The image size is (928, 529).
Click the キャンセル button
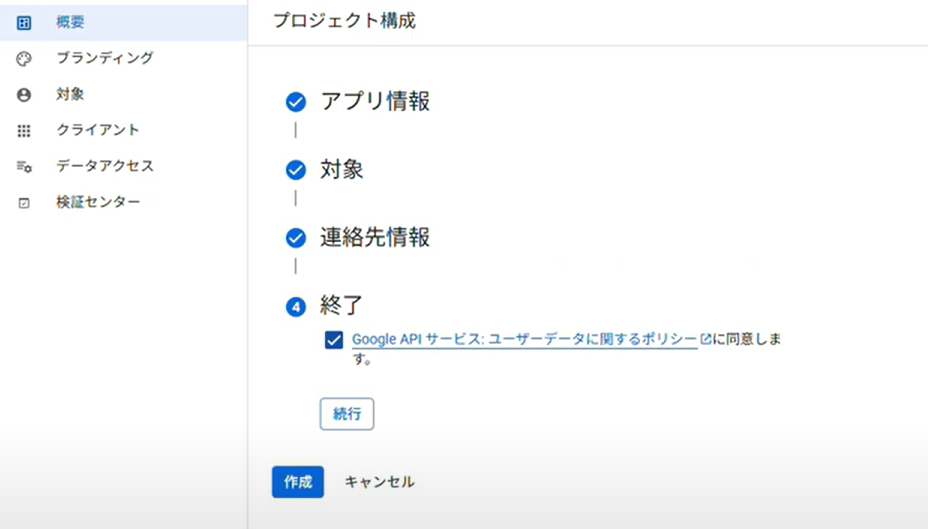pos(379,482)
